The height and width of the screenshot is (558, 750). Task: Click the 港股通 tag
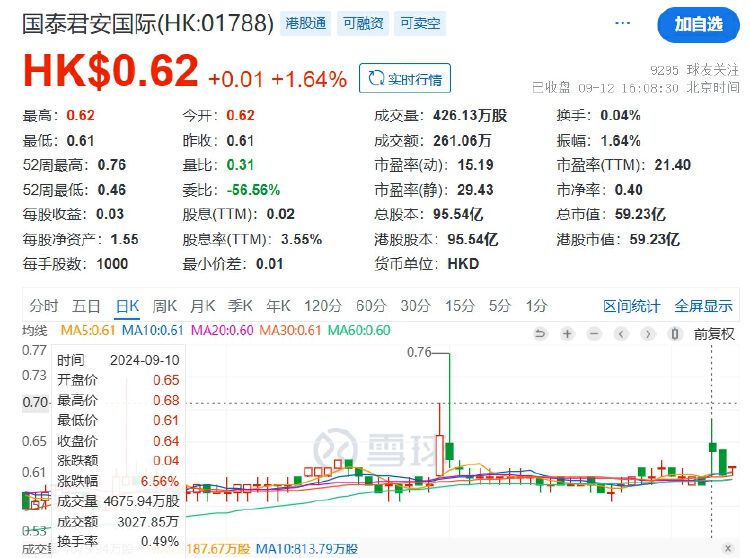point(305,23)
